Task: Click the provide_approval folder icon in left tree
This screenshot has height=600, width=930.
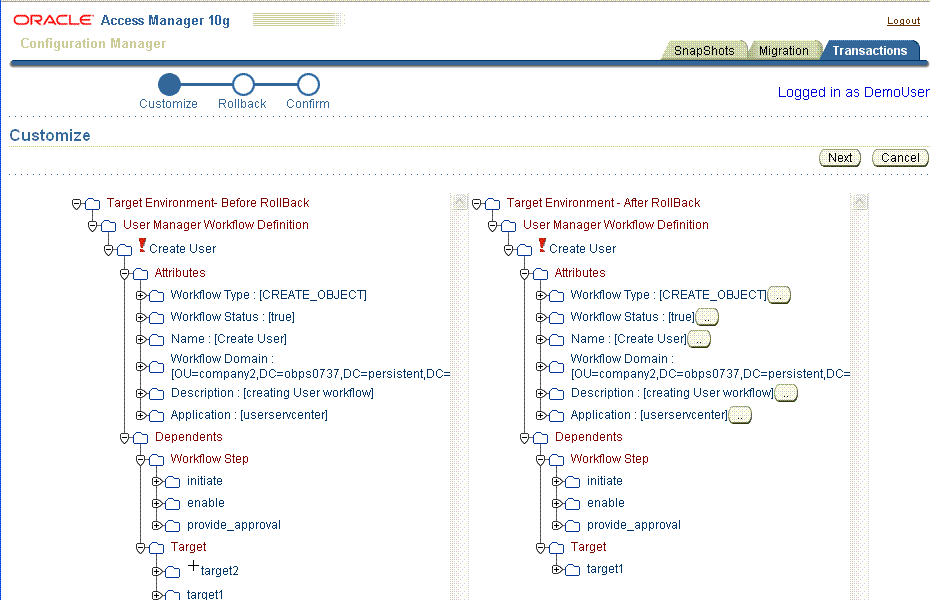Action: (x=172, y=525)
